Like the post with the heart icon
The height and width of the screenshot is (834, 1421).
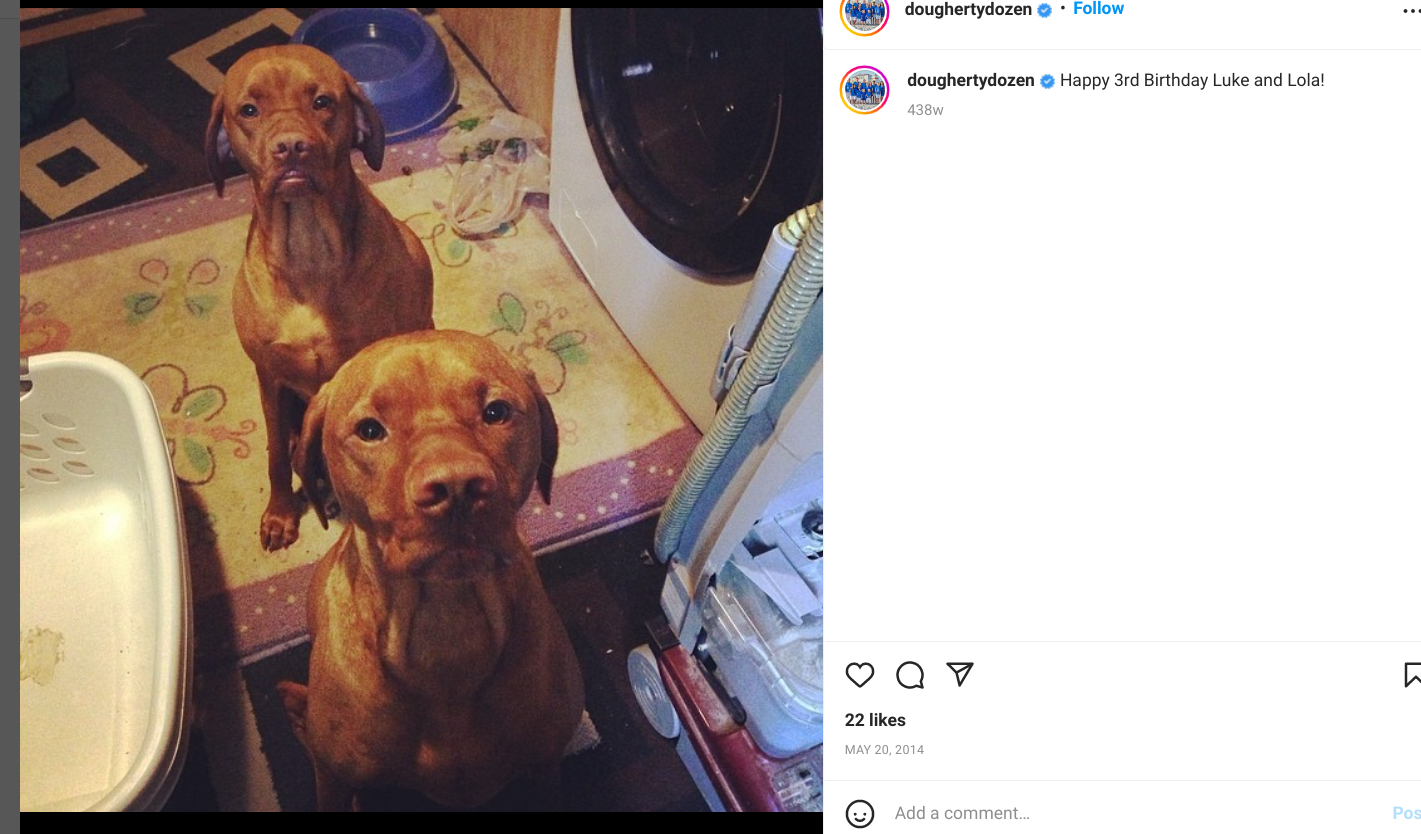860,675
